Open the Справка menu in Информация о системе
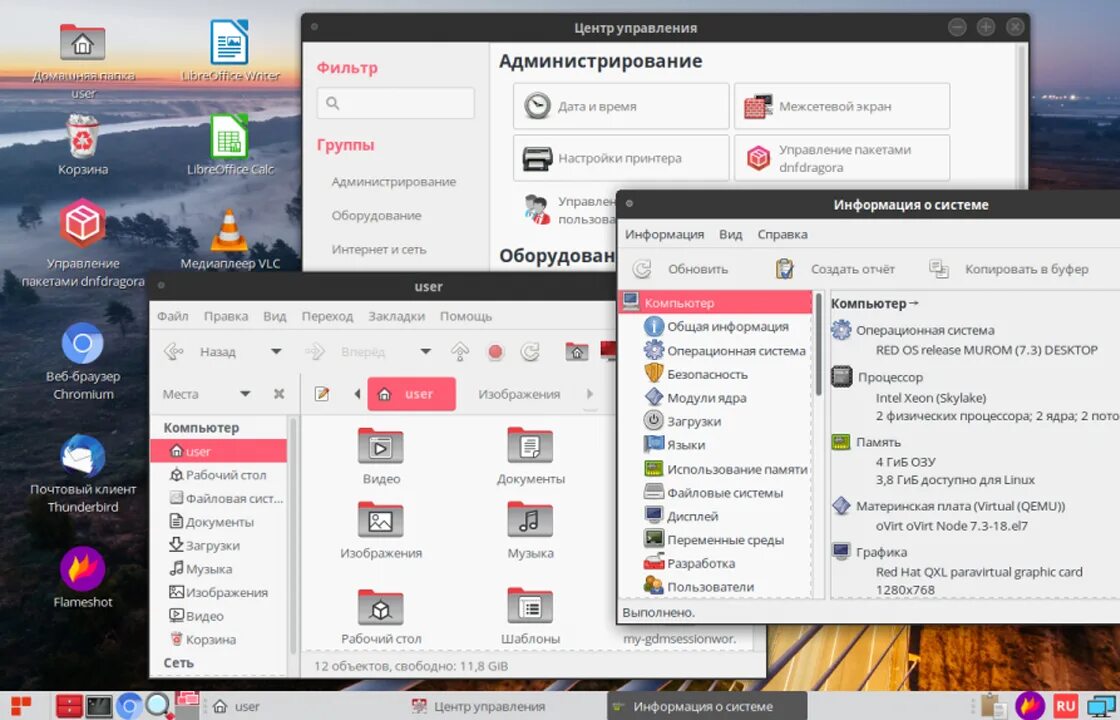1120x720 pixels. pyautogui.click(x=782, y=234)
